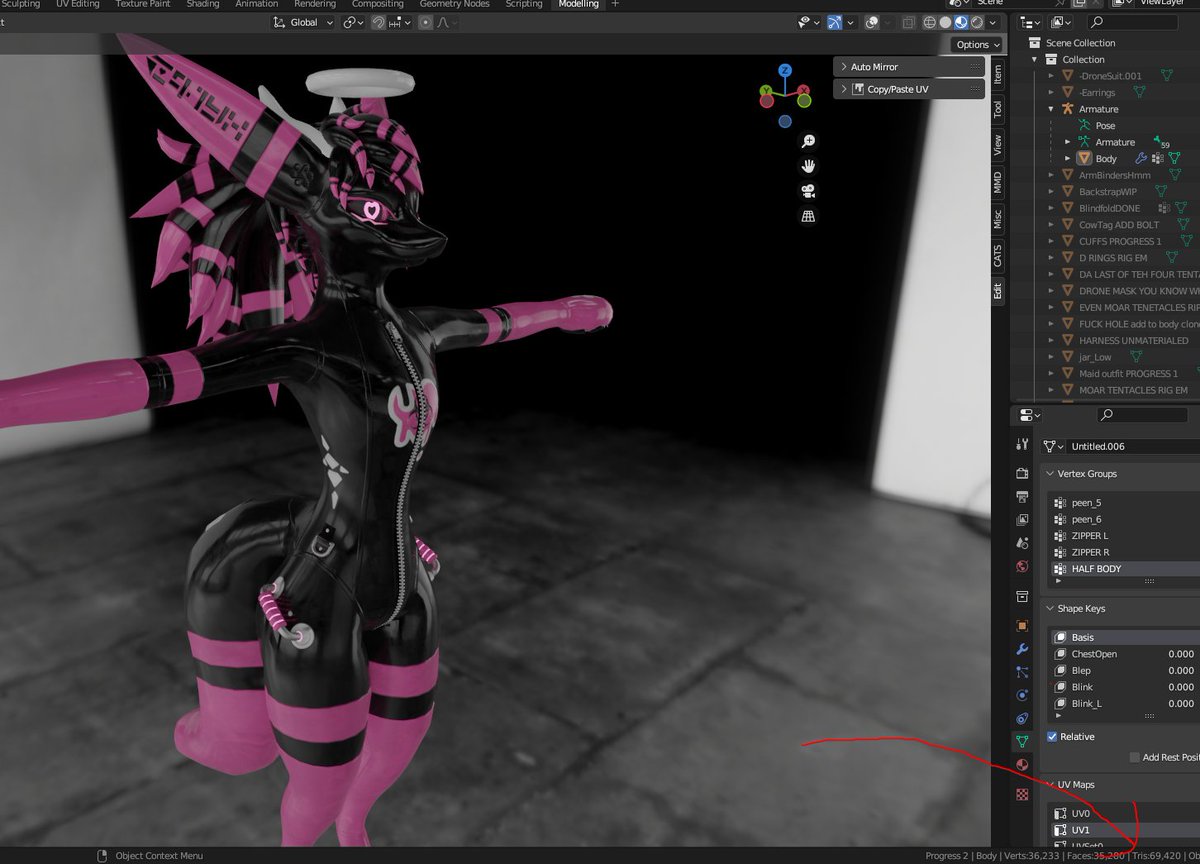The height and width of the screenshot is (864, 1200).
Task: Toggle viewport overlays button
Action: tap(872, 22)
